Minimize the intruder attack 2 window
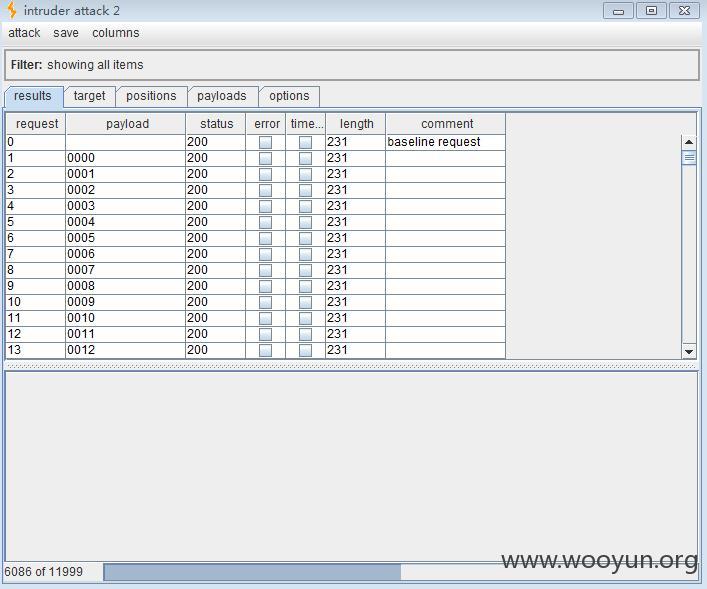707x589 pixels. click(618, 11)
